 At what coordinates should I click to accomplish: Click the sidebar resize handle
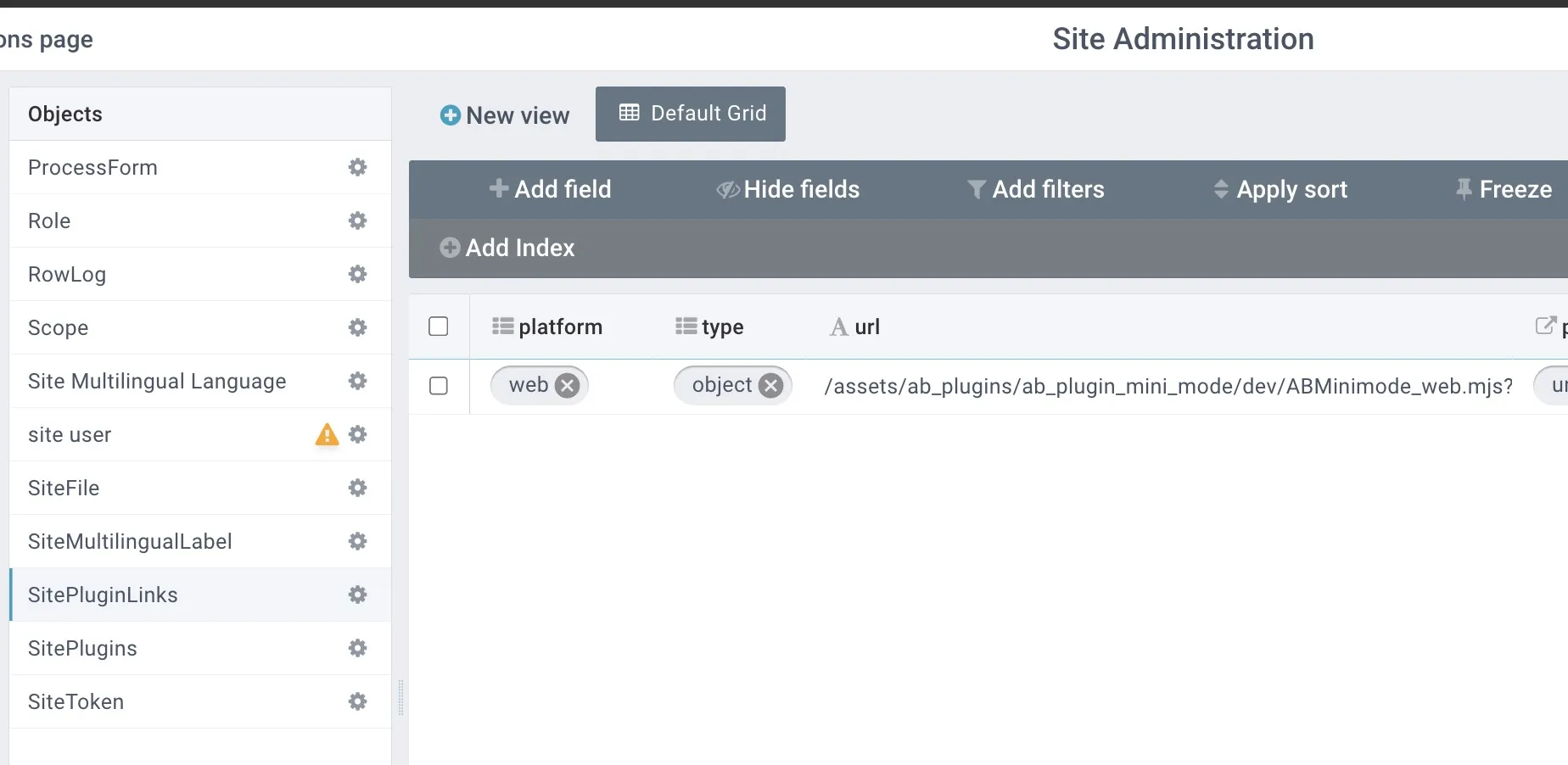(400, 697)
